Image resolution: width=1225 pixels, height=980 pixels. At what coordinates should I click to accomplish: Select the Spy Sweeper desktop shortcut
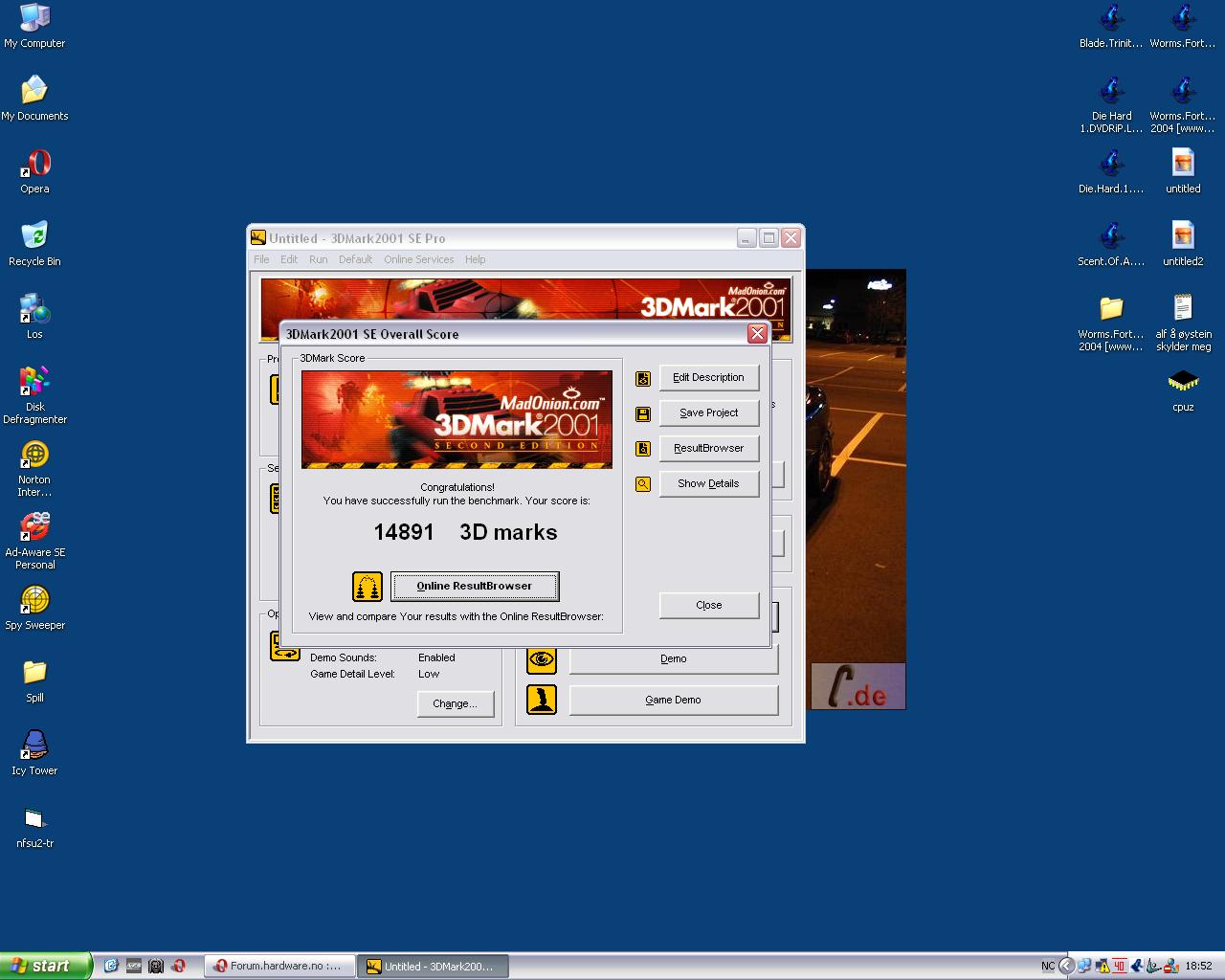click(34, 608)
